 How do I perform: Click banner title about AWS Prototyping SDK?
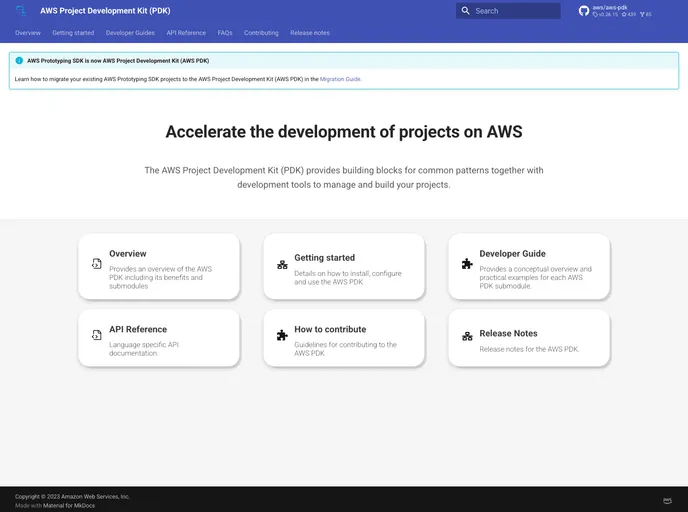118,61
